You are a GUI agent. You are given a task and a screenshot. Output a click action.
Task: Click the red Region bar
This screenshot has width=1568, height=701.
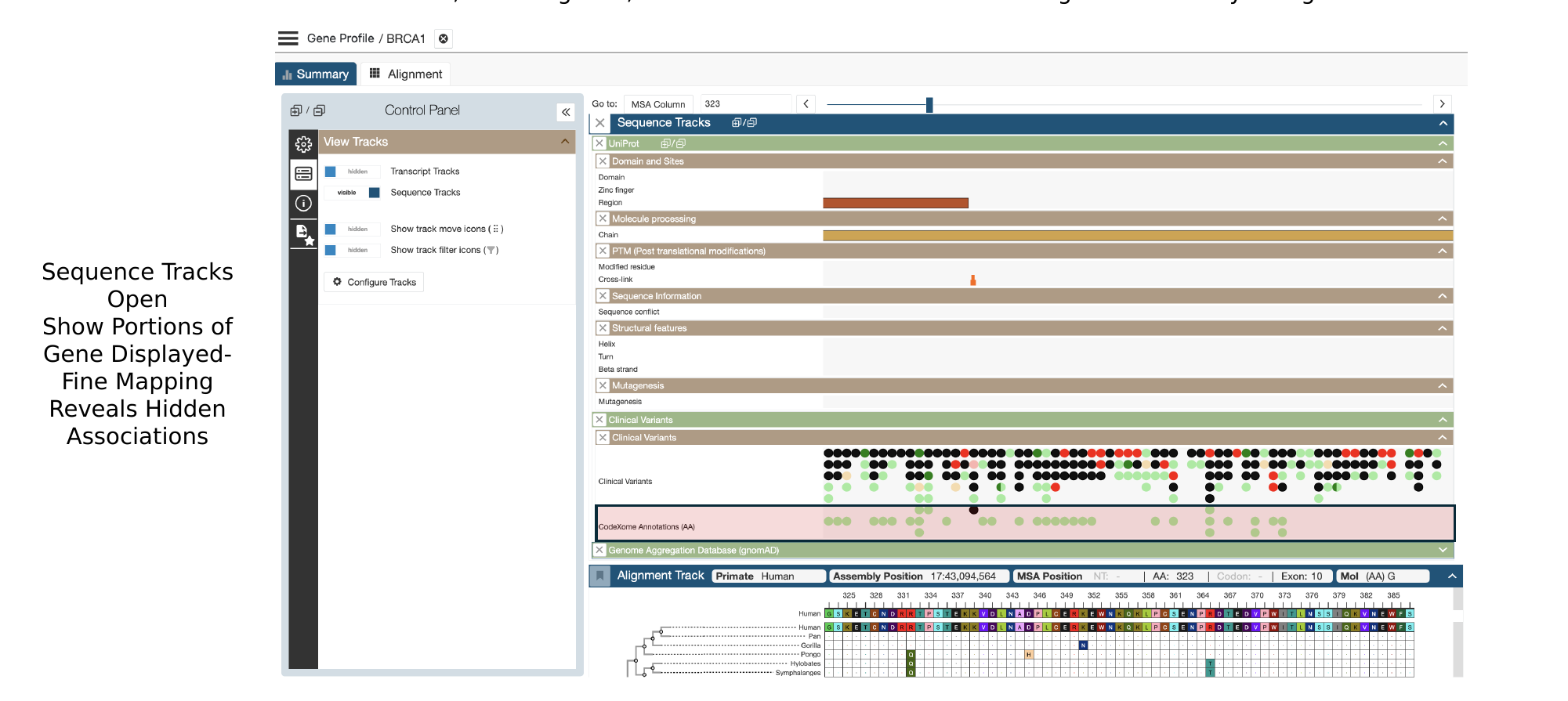tap(896, 203)
